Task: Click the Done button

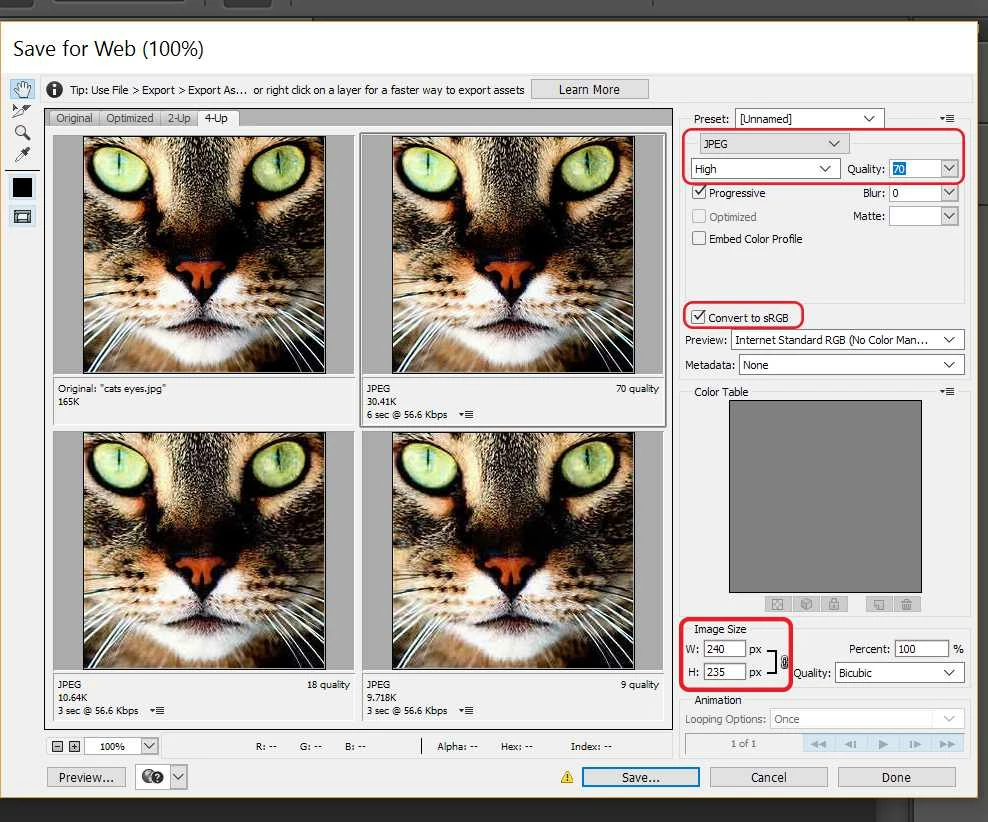Action: pos(896,777)
